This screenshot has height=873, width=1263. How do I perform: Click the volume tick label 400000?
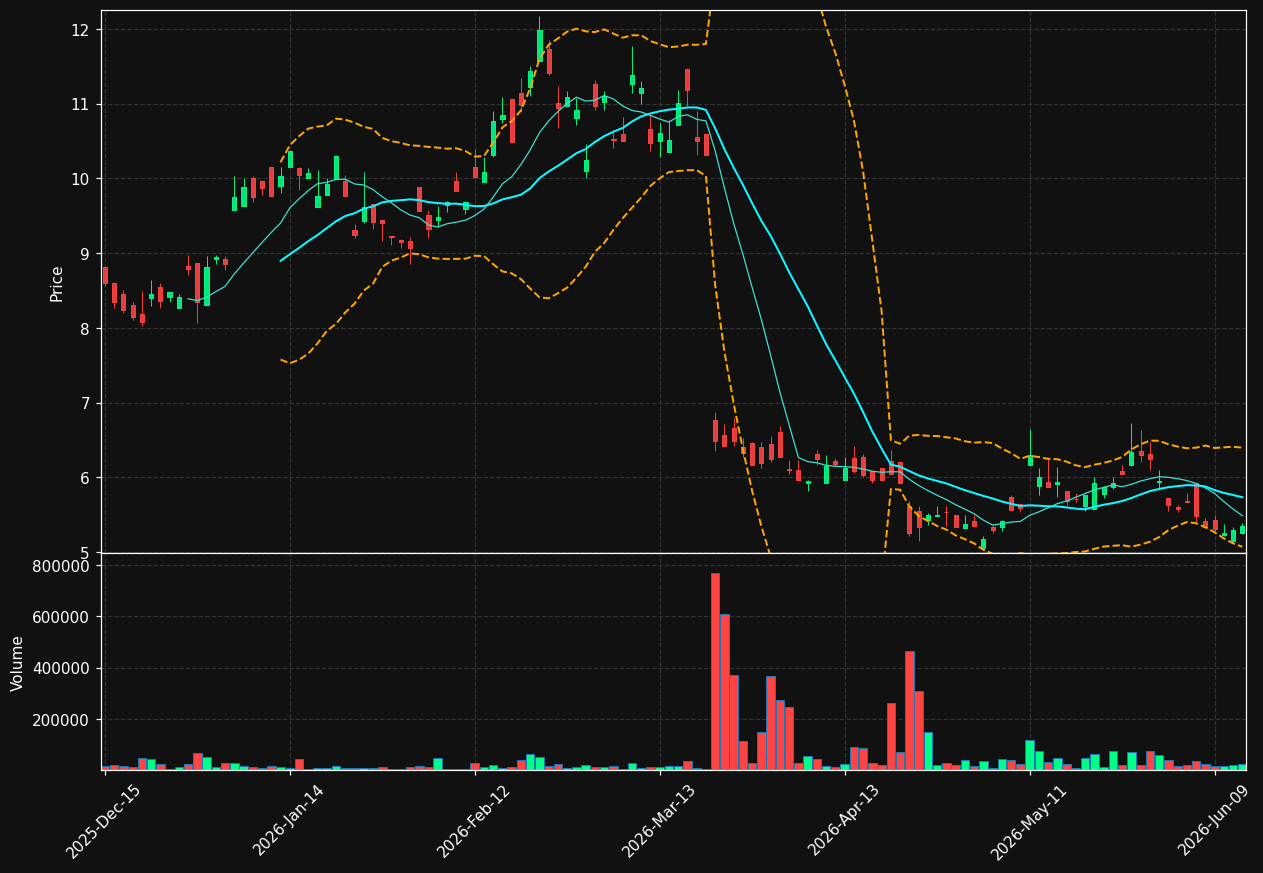pos(61,668)
